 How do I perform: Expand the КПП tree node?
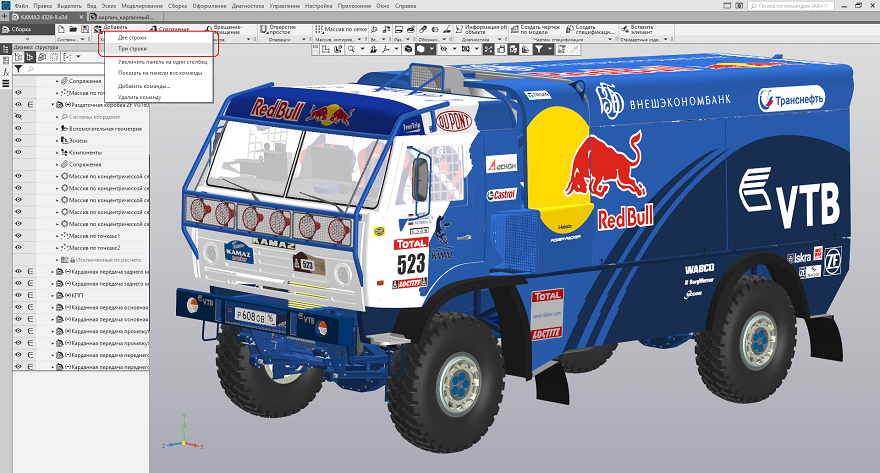53,295
